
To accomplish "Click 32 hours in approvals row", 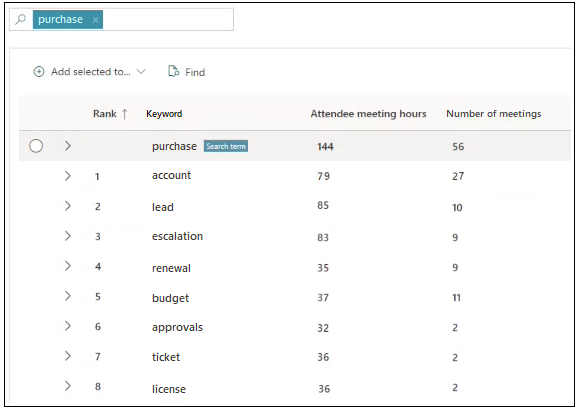I will (323, 328).
